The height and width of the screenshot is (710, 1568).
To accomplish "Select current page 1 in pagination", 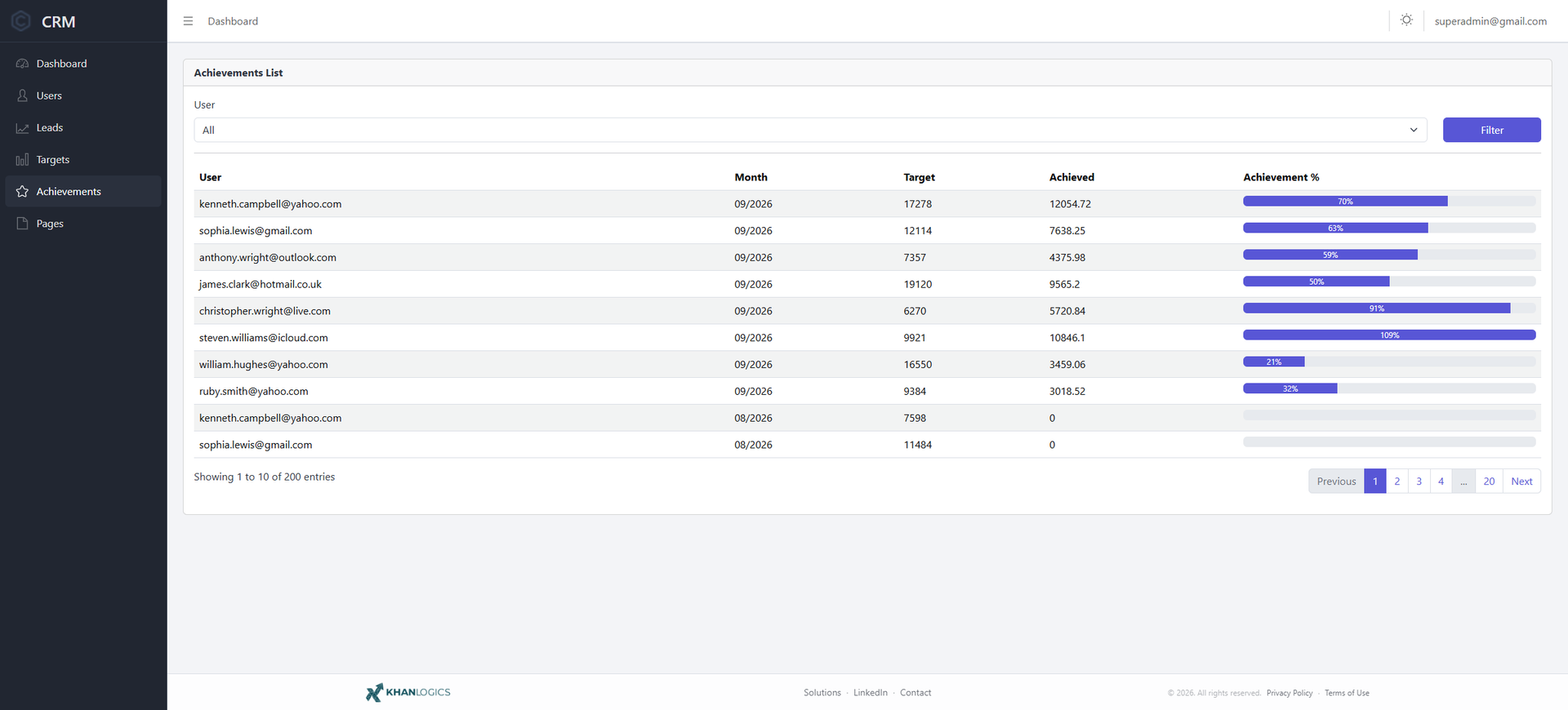I will click(x=1375, y=481).
